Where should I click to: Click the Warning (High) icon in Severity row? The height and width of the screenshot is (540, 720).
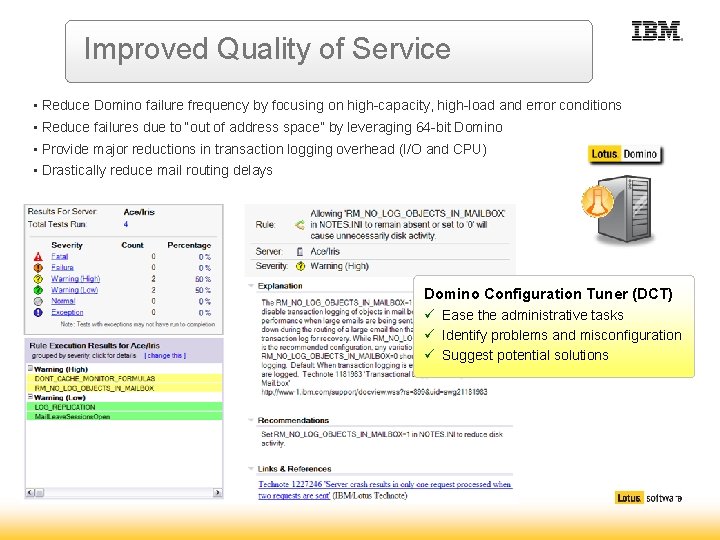pos(300,266)
